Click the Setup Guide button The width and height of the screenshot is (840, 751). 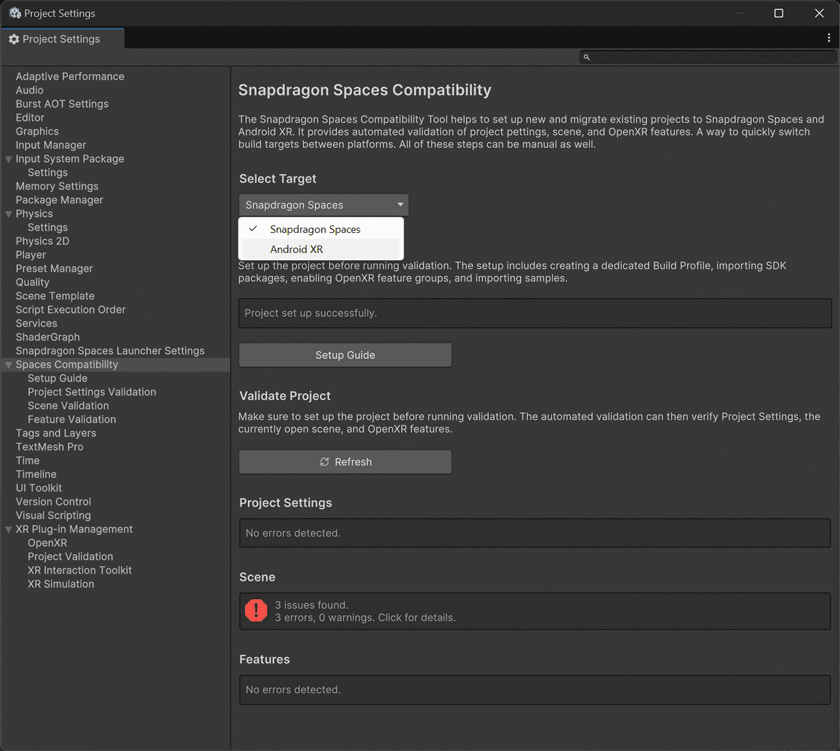point(345,355)
